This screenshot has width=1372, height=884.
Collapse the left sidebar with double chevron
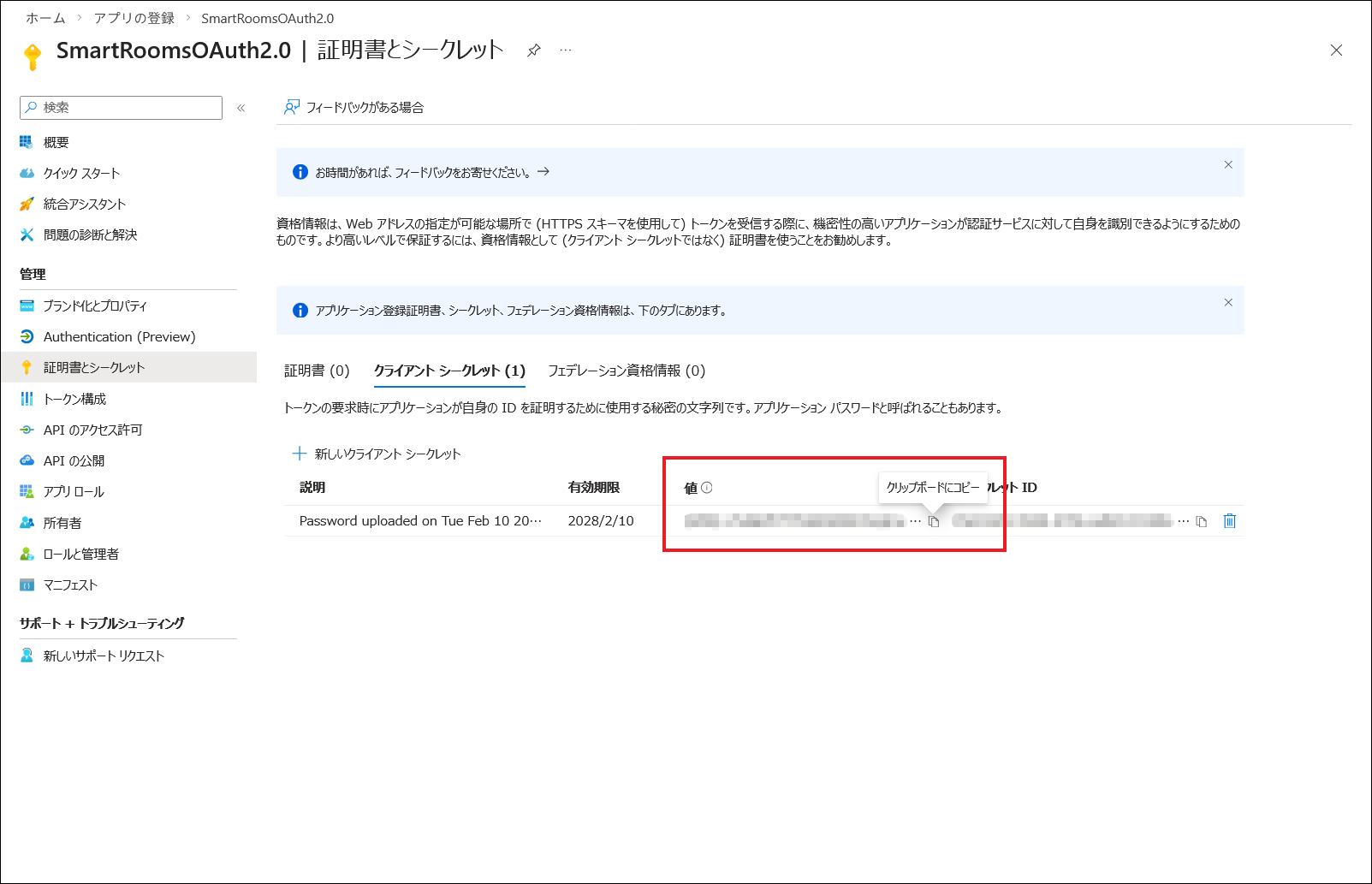[241, 108]
